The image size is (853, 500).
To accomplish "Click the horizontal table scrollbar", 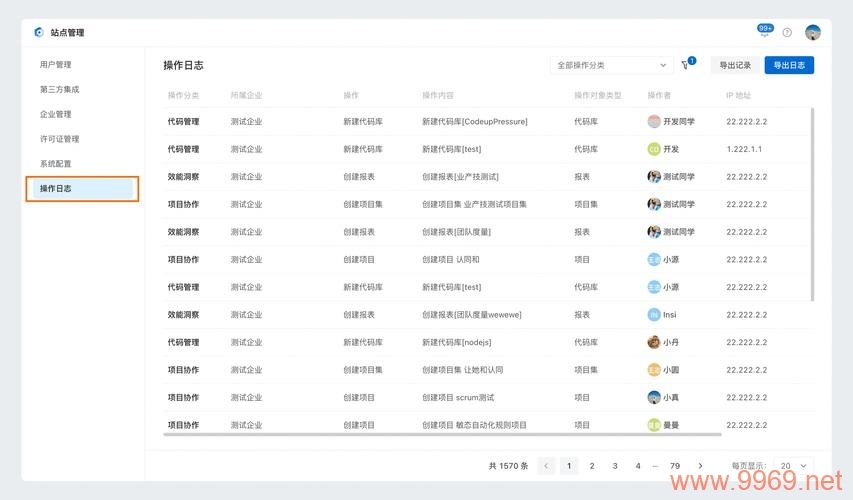I will pyautogui.click(x=442, y=434).
